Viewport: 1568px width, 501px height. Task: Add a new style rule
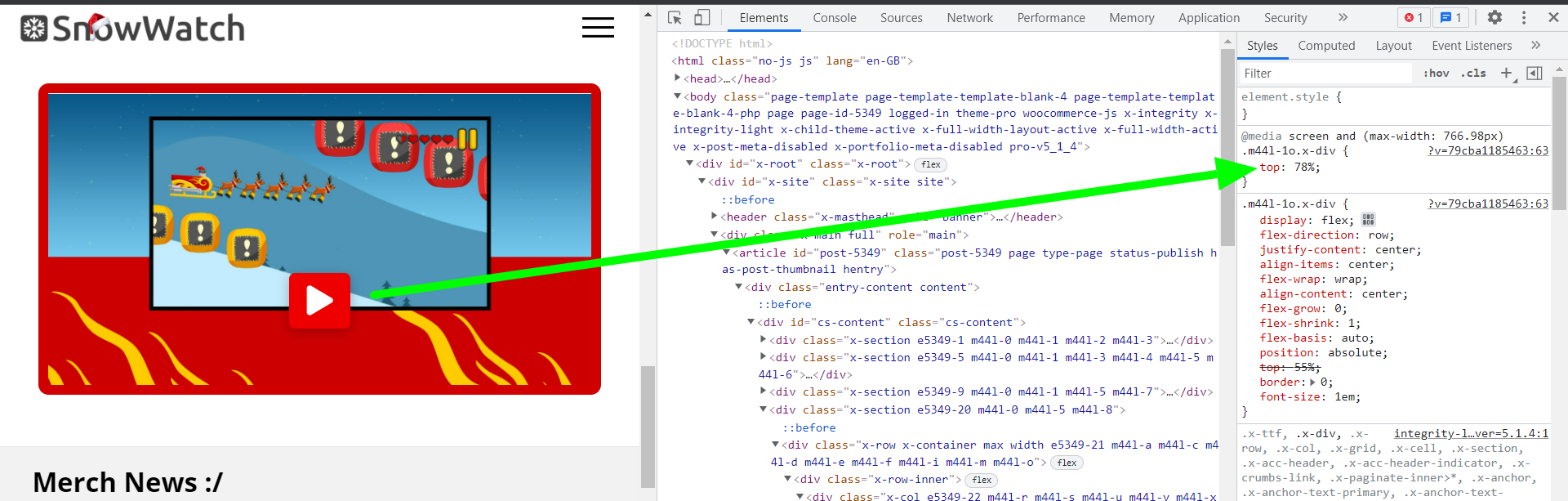pos(1507,74)
